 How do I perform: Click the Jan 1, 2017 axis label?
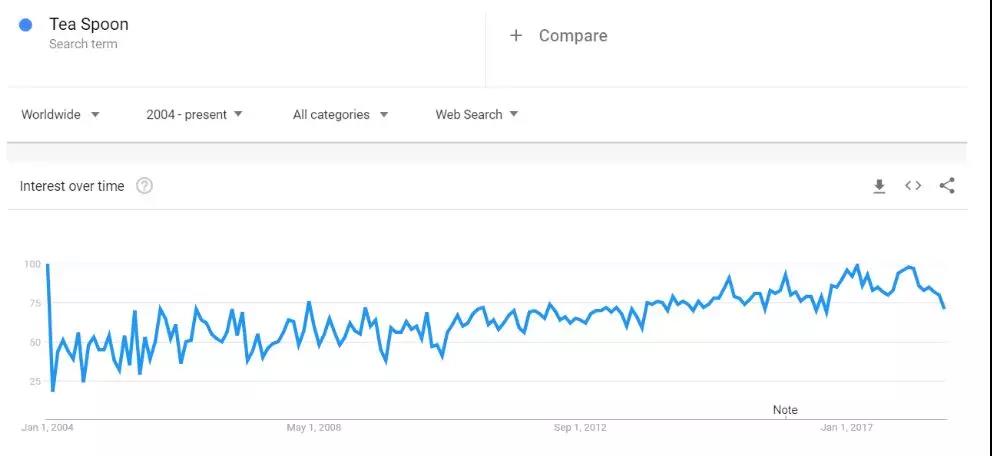(847, 428)
